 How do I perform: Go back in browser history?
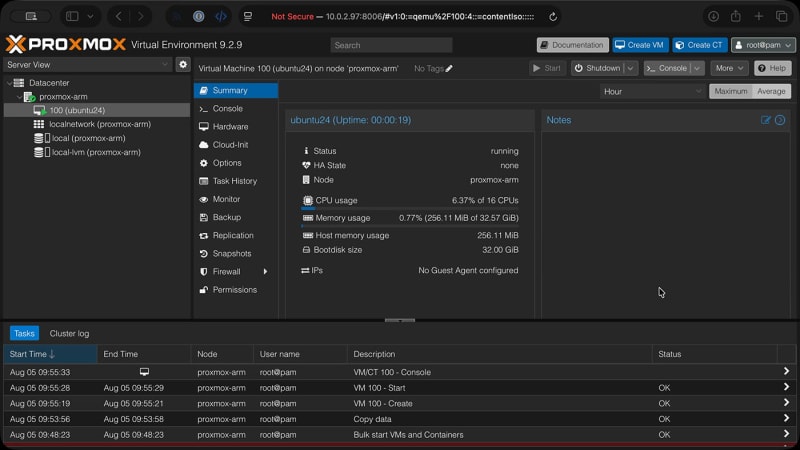coord(119,16)
